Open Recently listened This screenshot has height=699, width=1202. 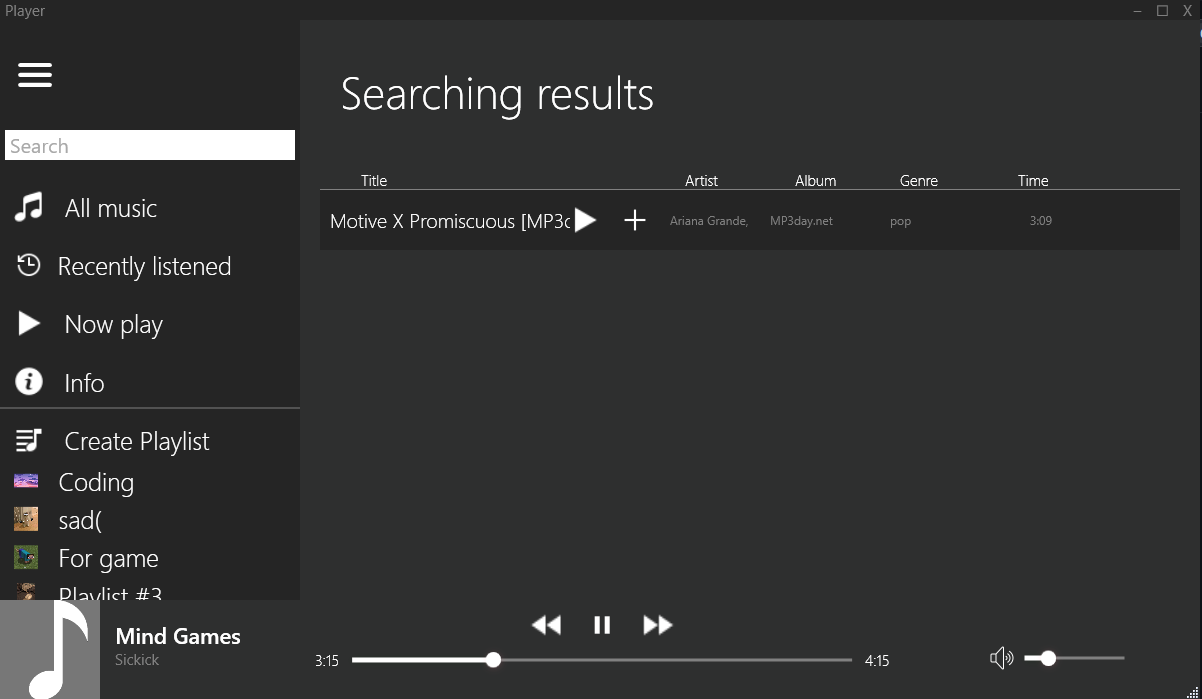coord(144,266)
